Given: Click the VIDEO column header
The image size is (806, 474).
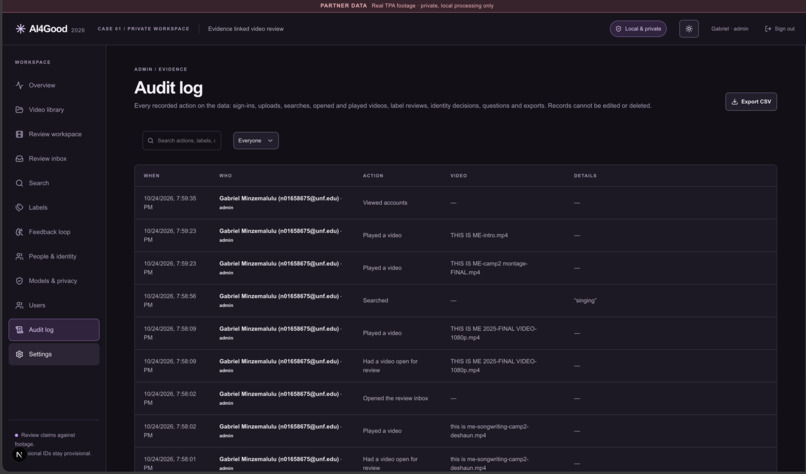Looking at the screenshot, I should [x=459, y=176].
